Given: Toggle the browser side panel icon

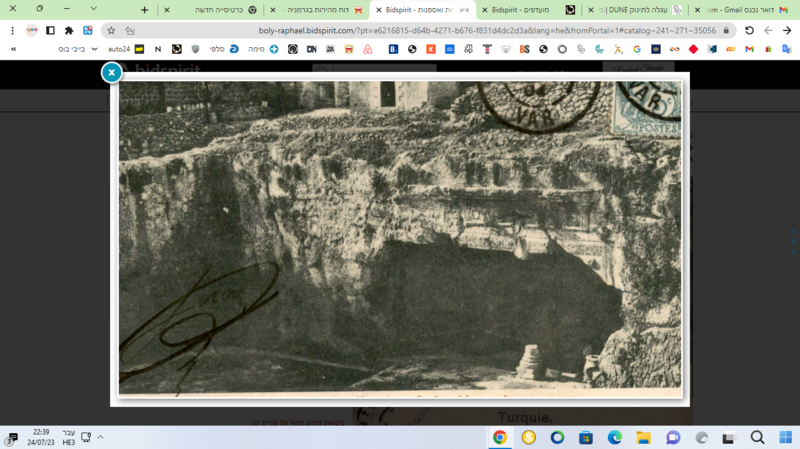Looking at the screenshot, I should tap(50, 31).
